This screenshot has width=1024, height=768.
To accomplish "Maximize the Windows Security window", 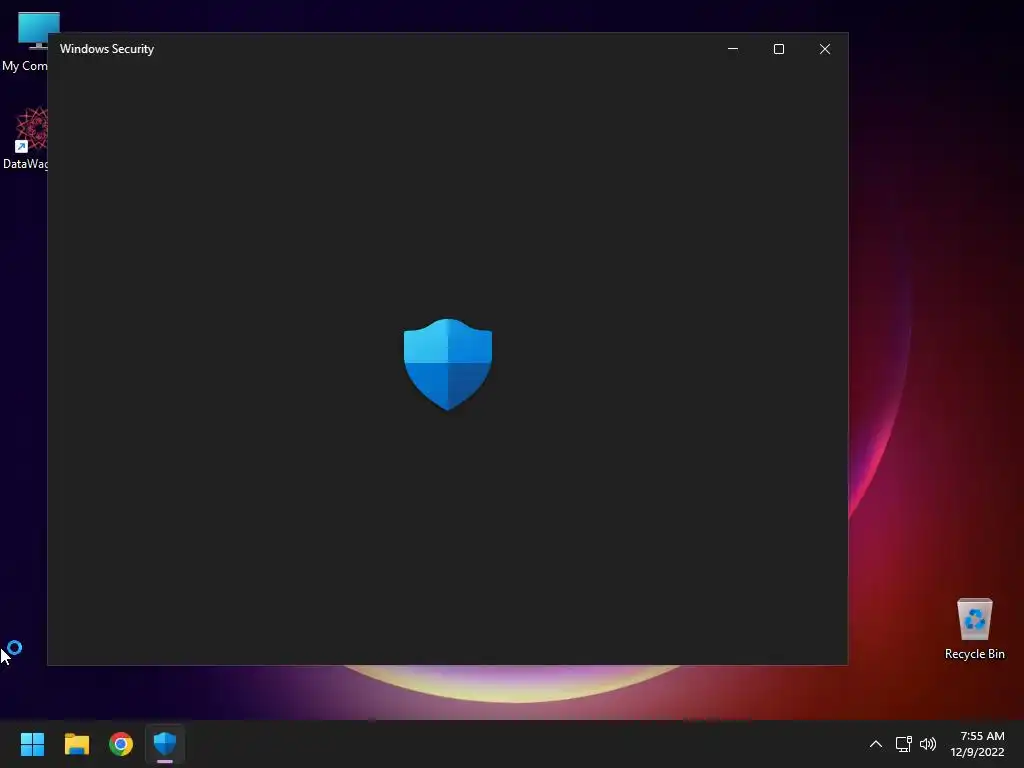I will coord(778,49).
